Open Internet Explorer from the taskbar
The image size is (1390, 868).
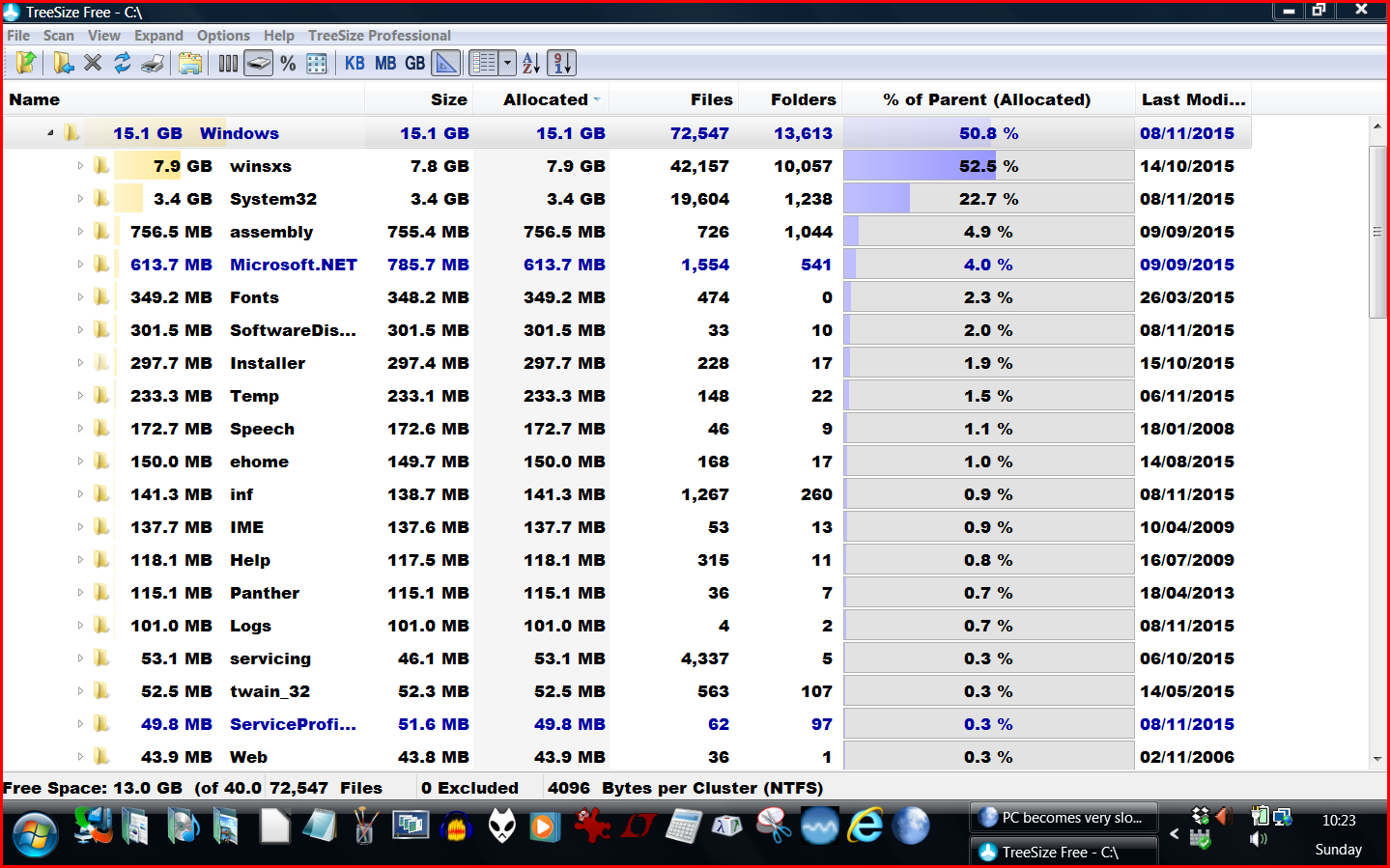865,826
